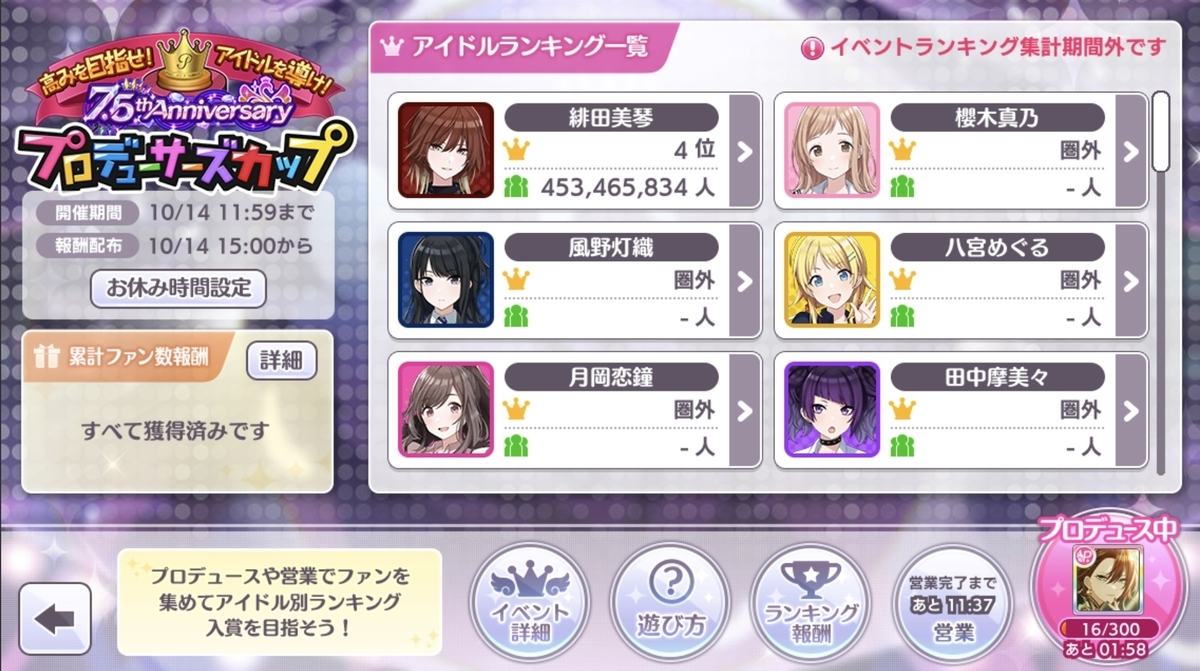Select 八宮めぐる portrait icon
1200x671 pixels.
832,280
